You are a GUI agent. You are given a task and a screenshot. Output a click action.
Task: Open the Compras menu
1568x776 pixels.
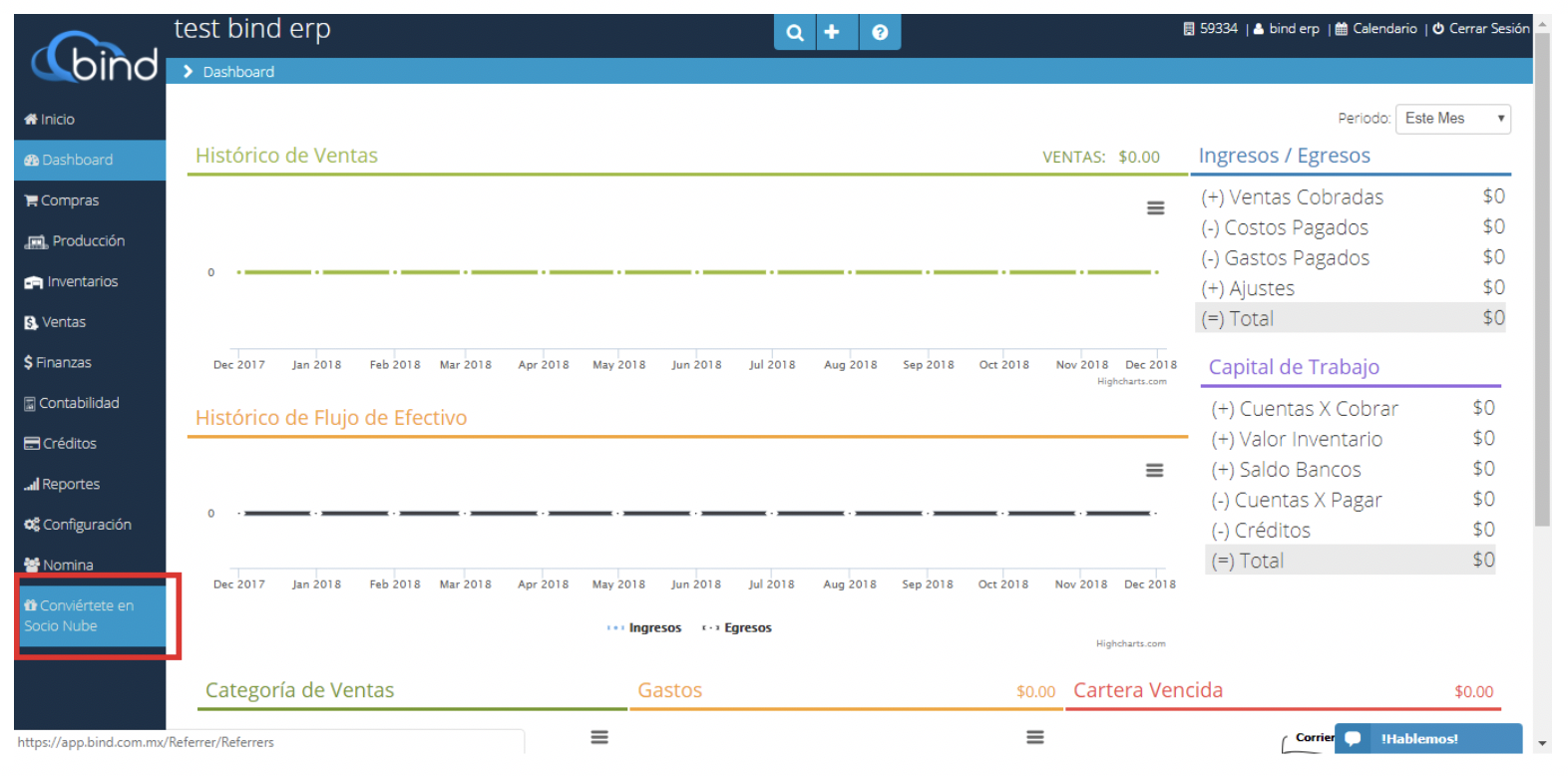[90, 200]
